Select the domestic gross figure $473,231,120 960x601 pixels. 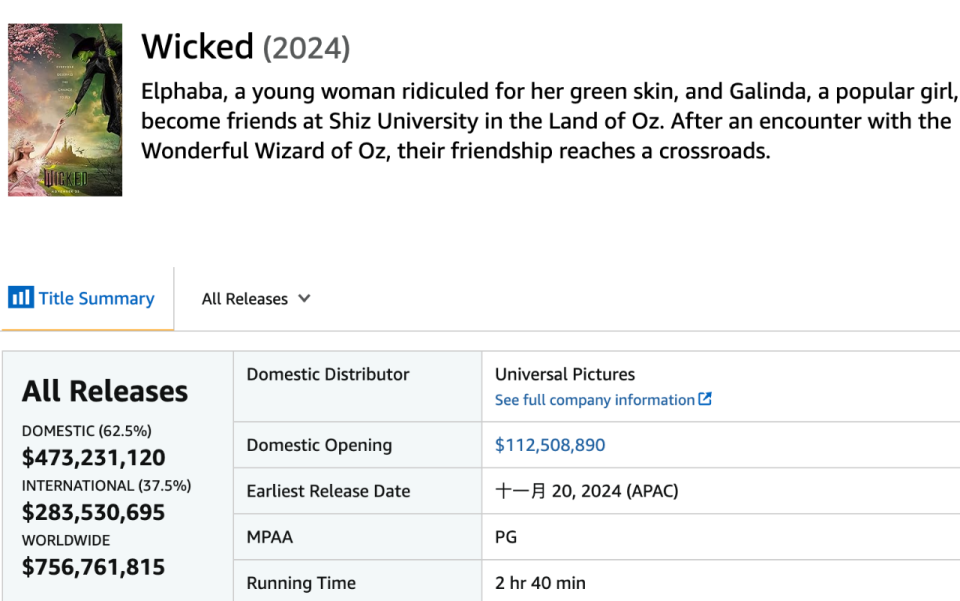[x=94, y=458]
